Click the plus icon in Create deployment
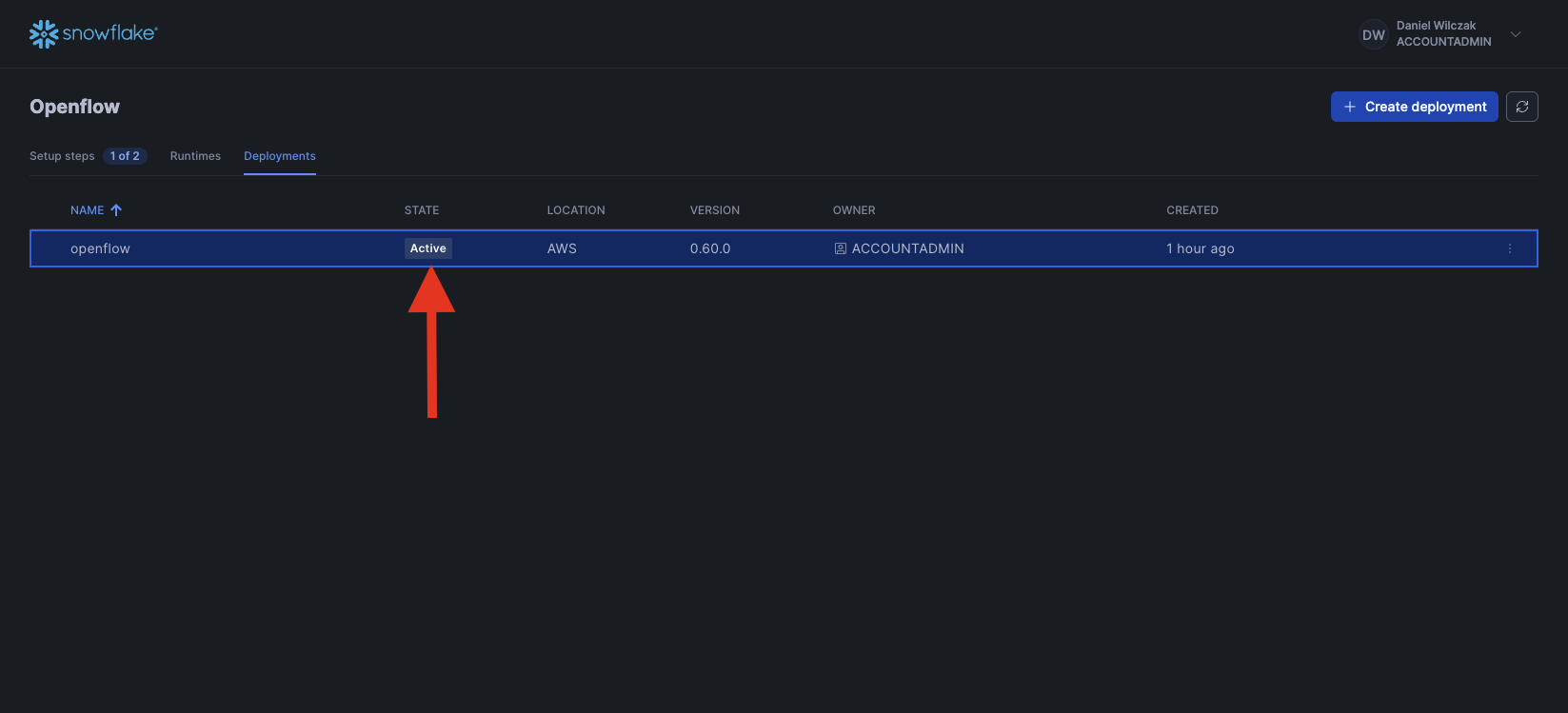Viewport: 1568px width, 713px height. click(1349, 107)
